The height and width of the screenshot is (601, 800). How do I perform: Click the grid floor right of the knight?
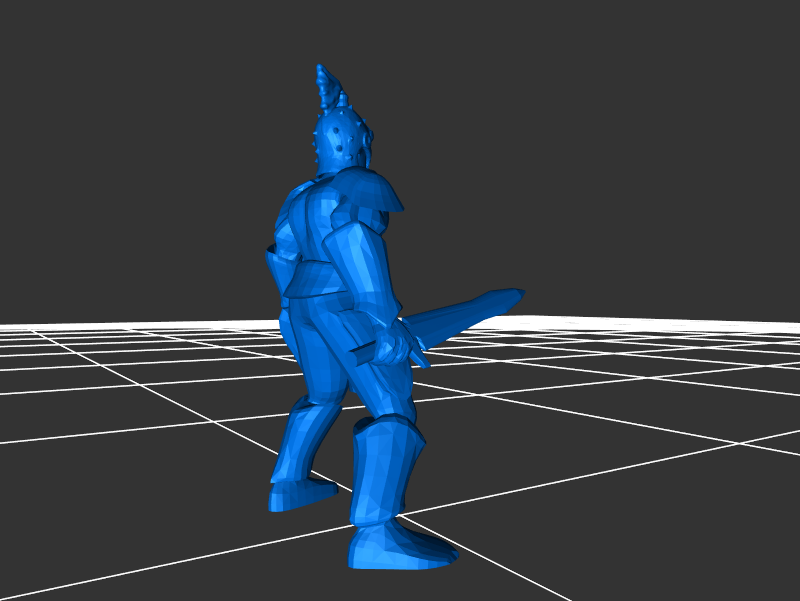(620, 420)
